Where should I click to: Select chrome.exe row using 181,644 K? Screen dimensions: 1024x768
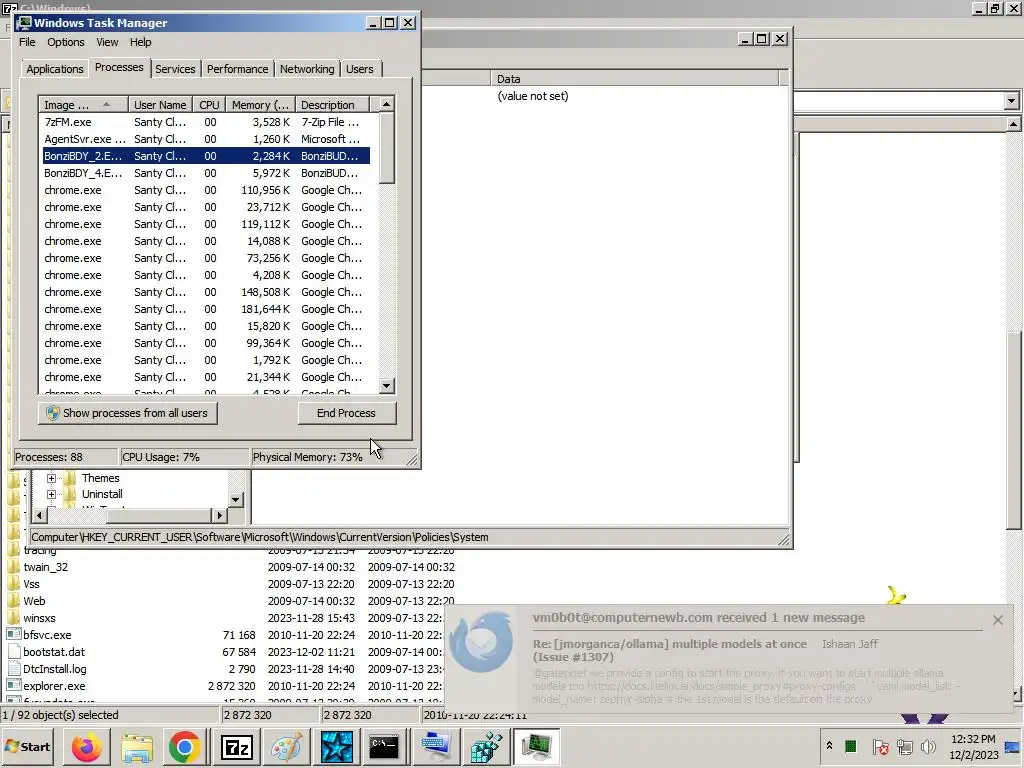click(206, 309)
